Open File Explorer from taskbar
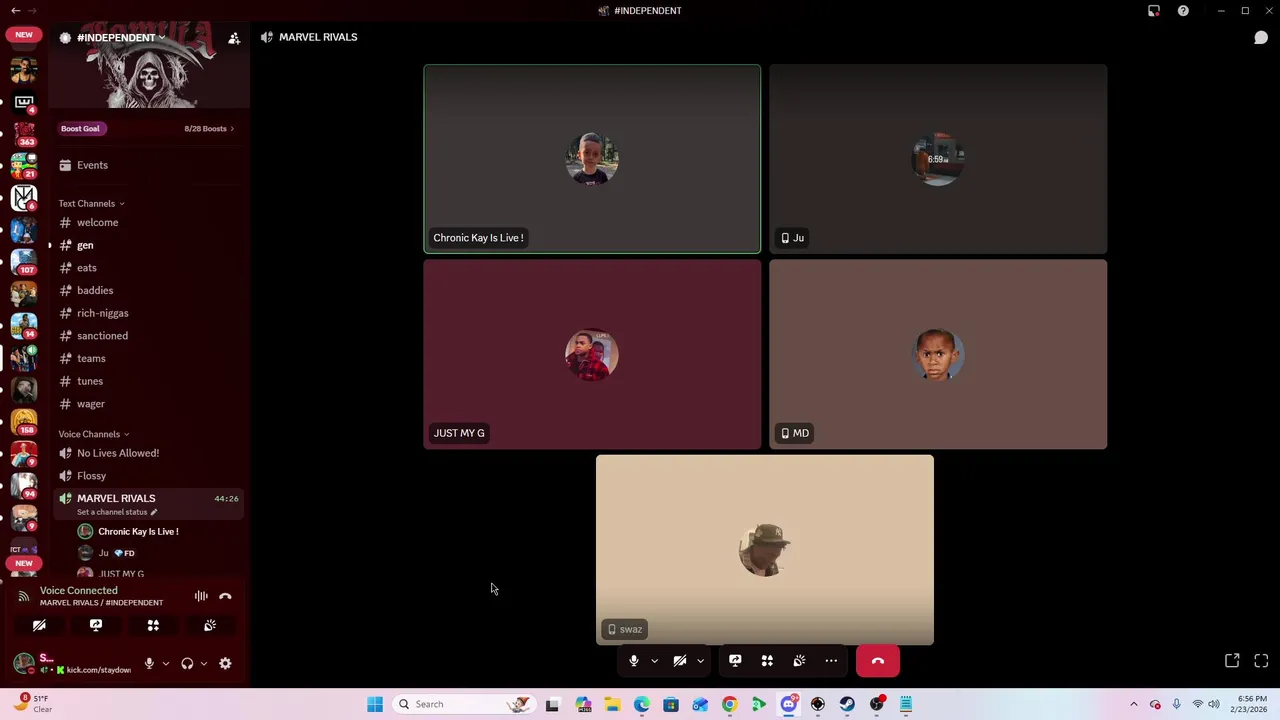1280x720 pixels. pyautogui.click(x=612, y=704)
